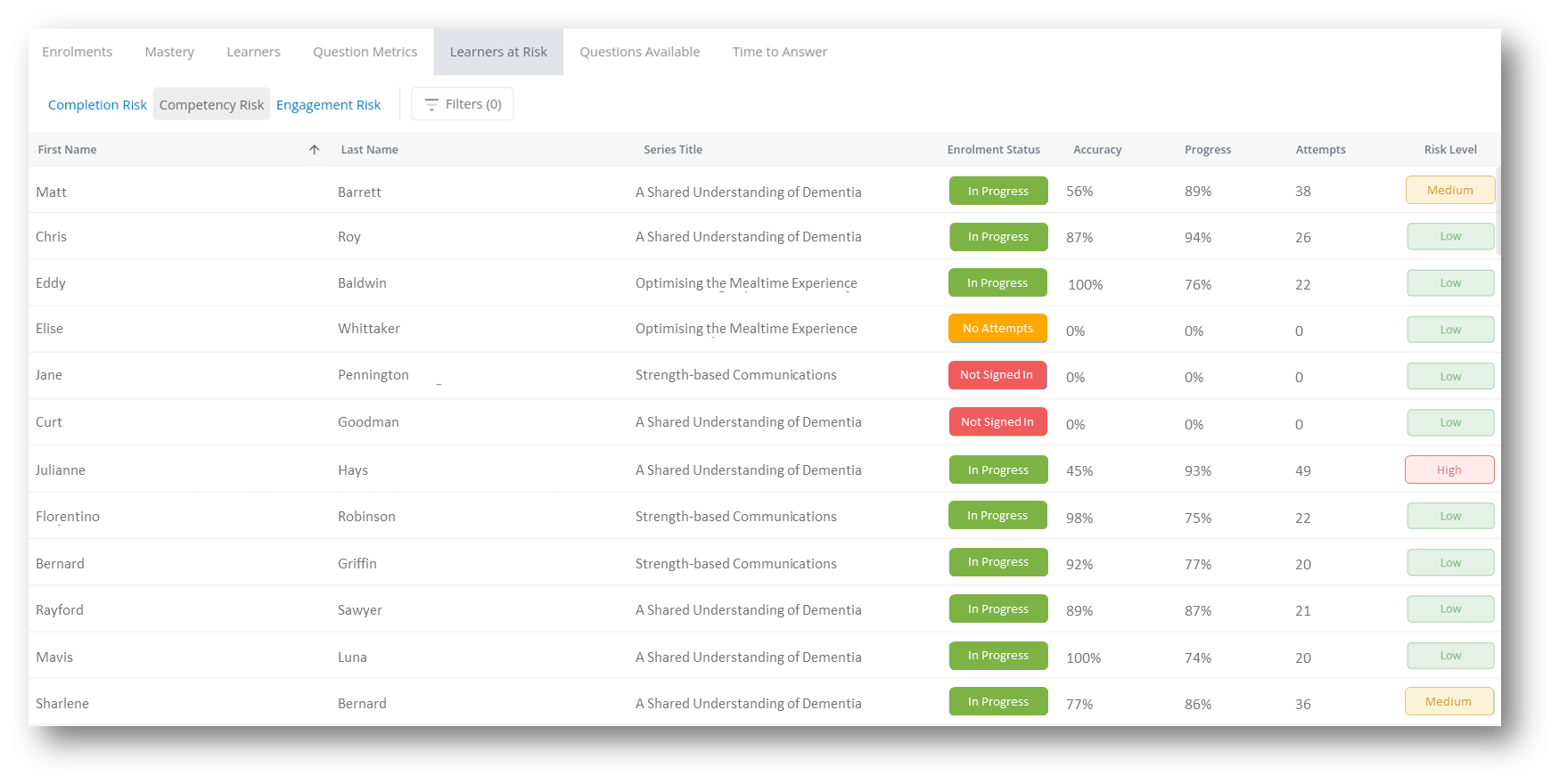Sort by the Last Name column header

coord(369,150)
